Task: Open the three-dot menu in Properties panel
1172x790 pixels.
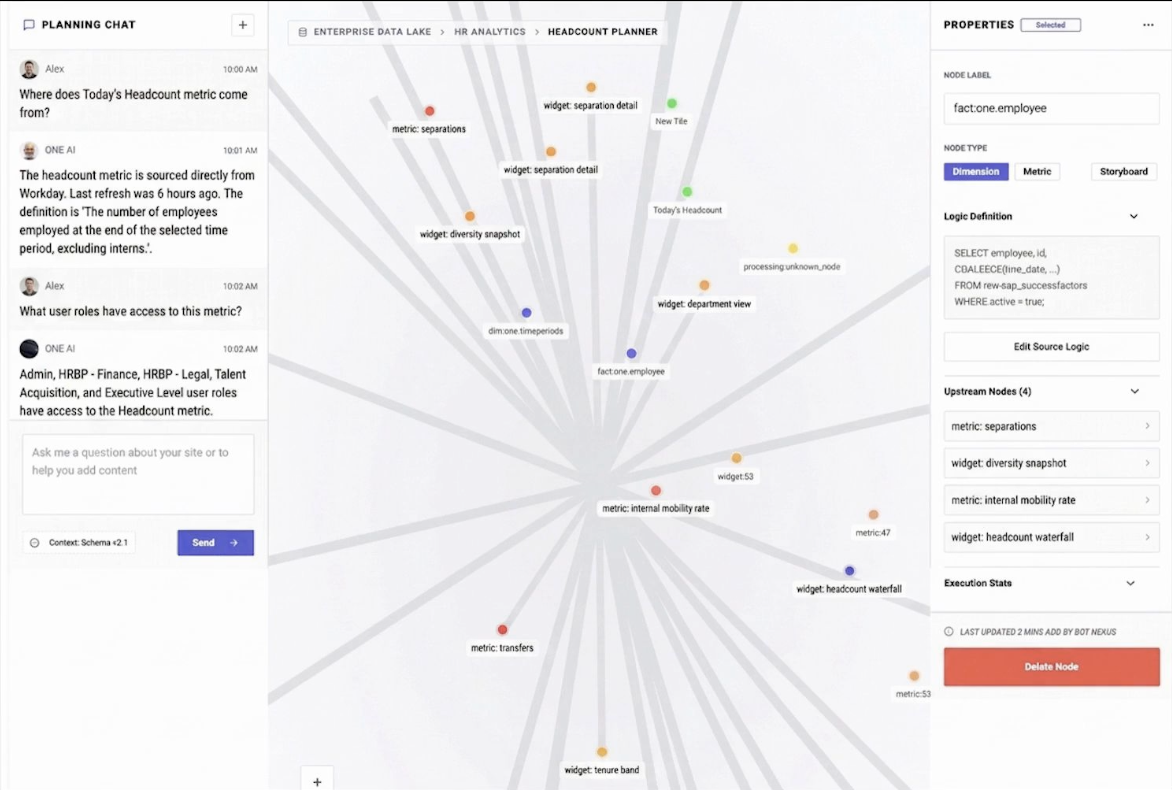Action: point(1148,25)
